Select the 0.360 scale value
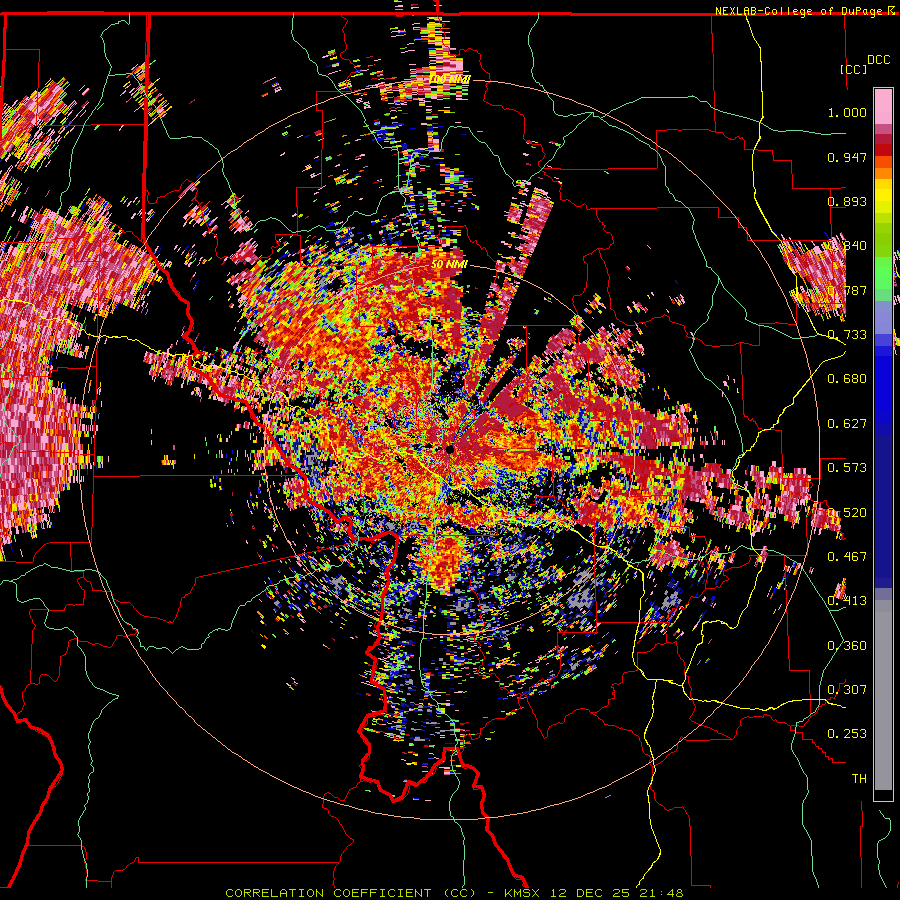Image resolution: width=900 pixels, height=900 pixels. [847, 646]
